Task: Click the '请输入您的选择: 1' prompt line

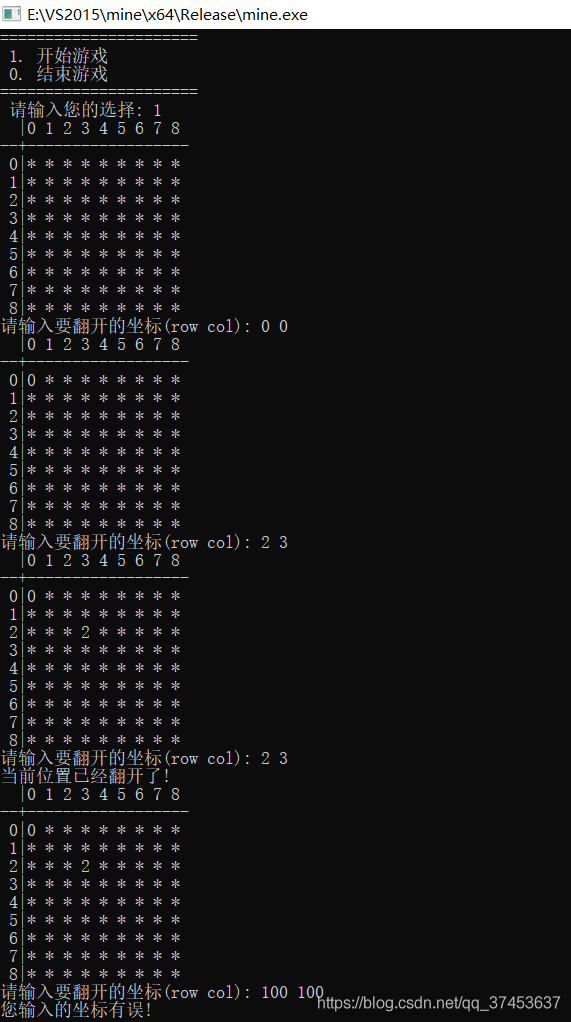Action: [85, 110]
